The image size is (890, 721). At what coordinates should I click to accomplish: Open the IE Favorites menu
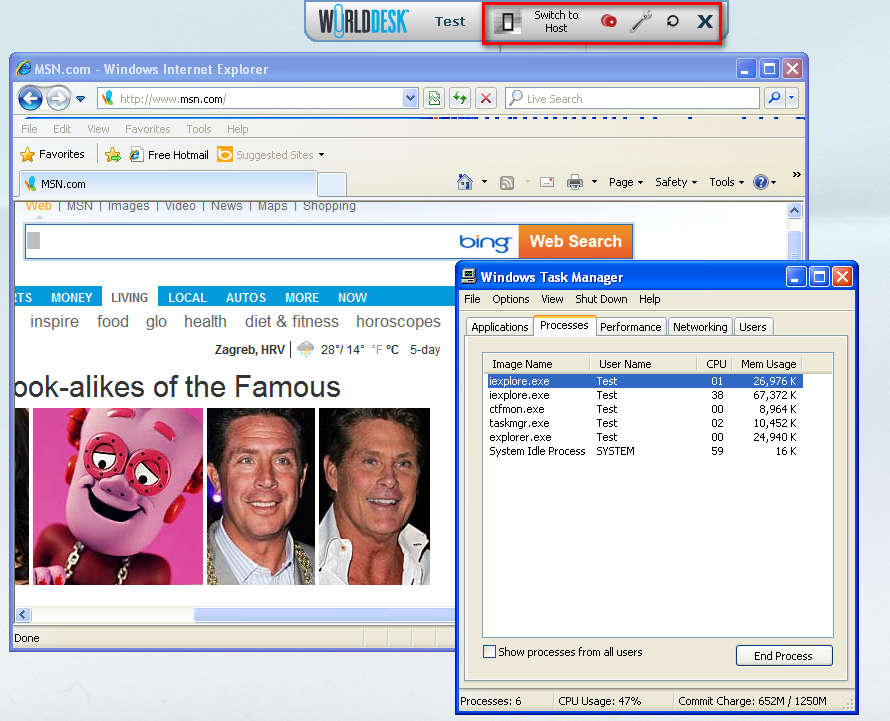(x=148, y=129)
